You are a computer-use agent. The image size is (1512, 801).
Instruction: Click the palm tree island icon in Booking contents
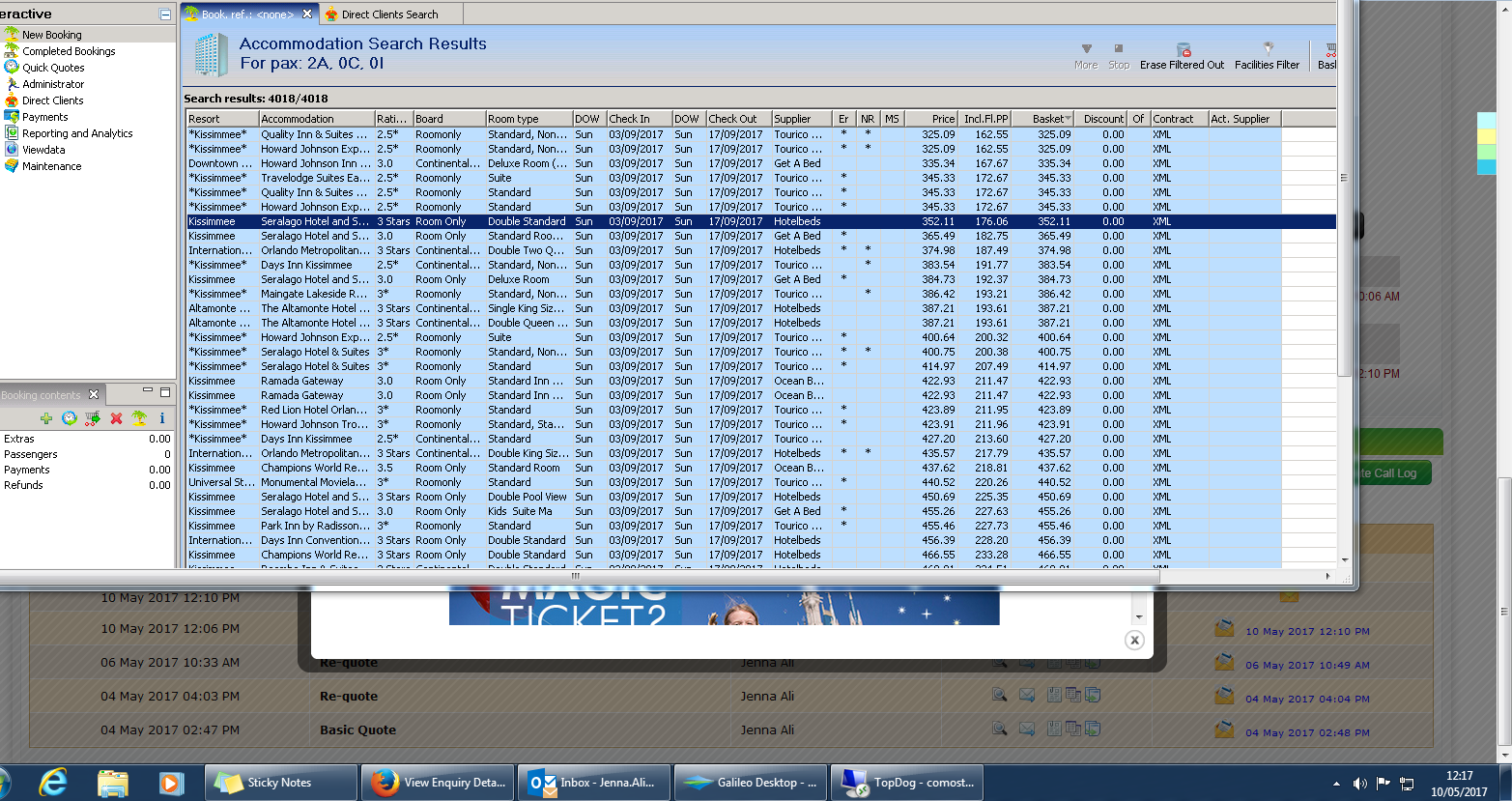[x=139, y=418]
